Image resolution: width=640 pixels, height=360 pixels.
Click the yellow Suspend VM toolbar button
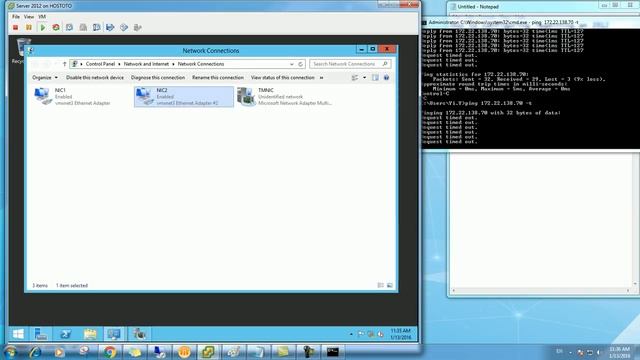point(29,27)
